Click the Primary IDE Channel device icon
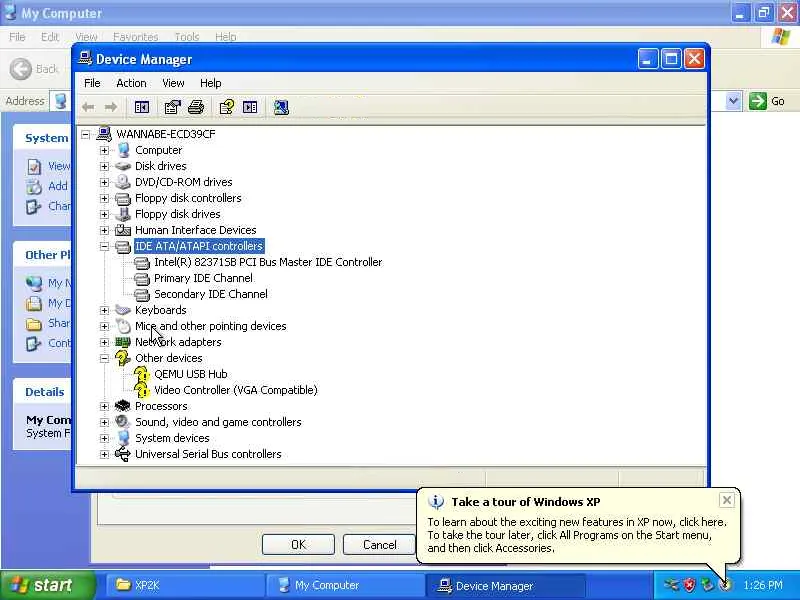This screenshot has width=800, height=600. [x=142, y=278]
